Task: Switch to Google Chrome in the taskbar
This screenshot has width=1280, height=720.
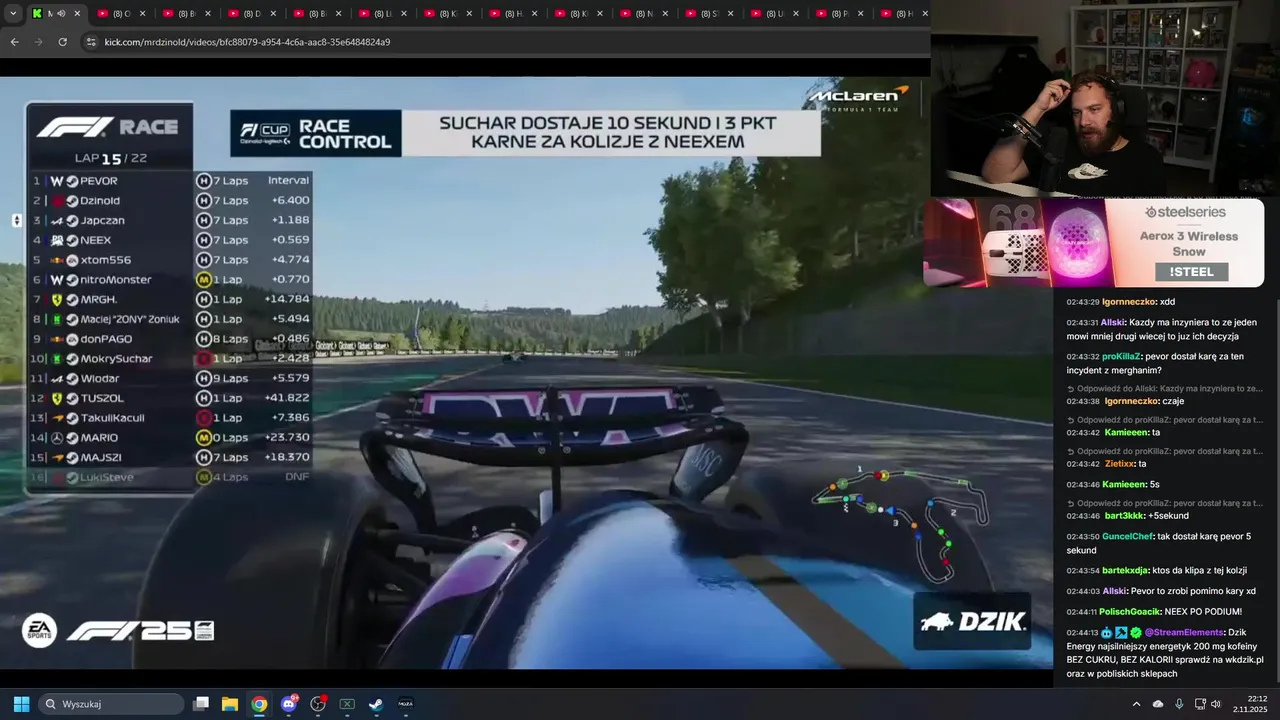Action: pyautogui.click(x=259, y=704)
